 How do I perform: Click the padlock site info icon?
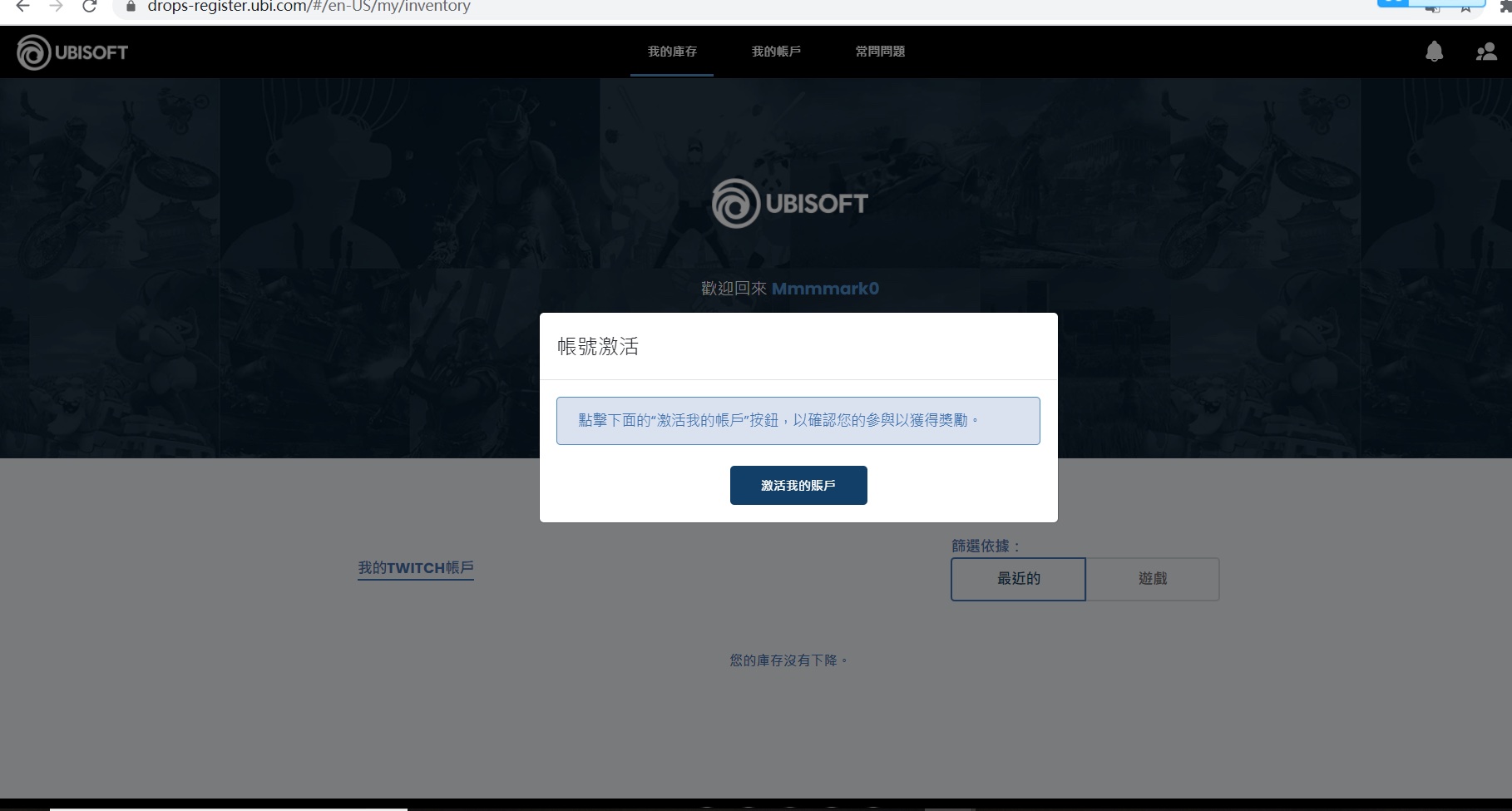pyautogui.click(x=131, y=7)
